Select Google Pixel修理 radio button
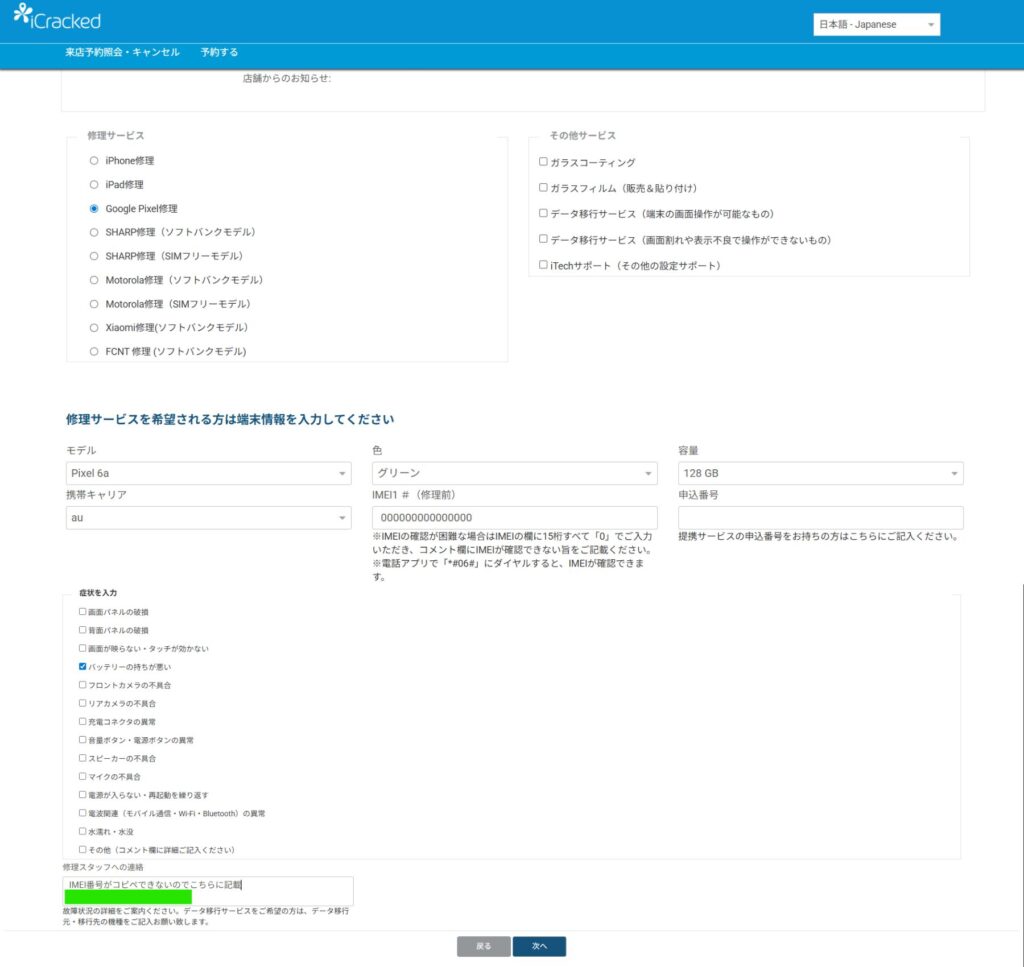 click(94, 208)
